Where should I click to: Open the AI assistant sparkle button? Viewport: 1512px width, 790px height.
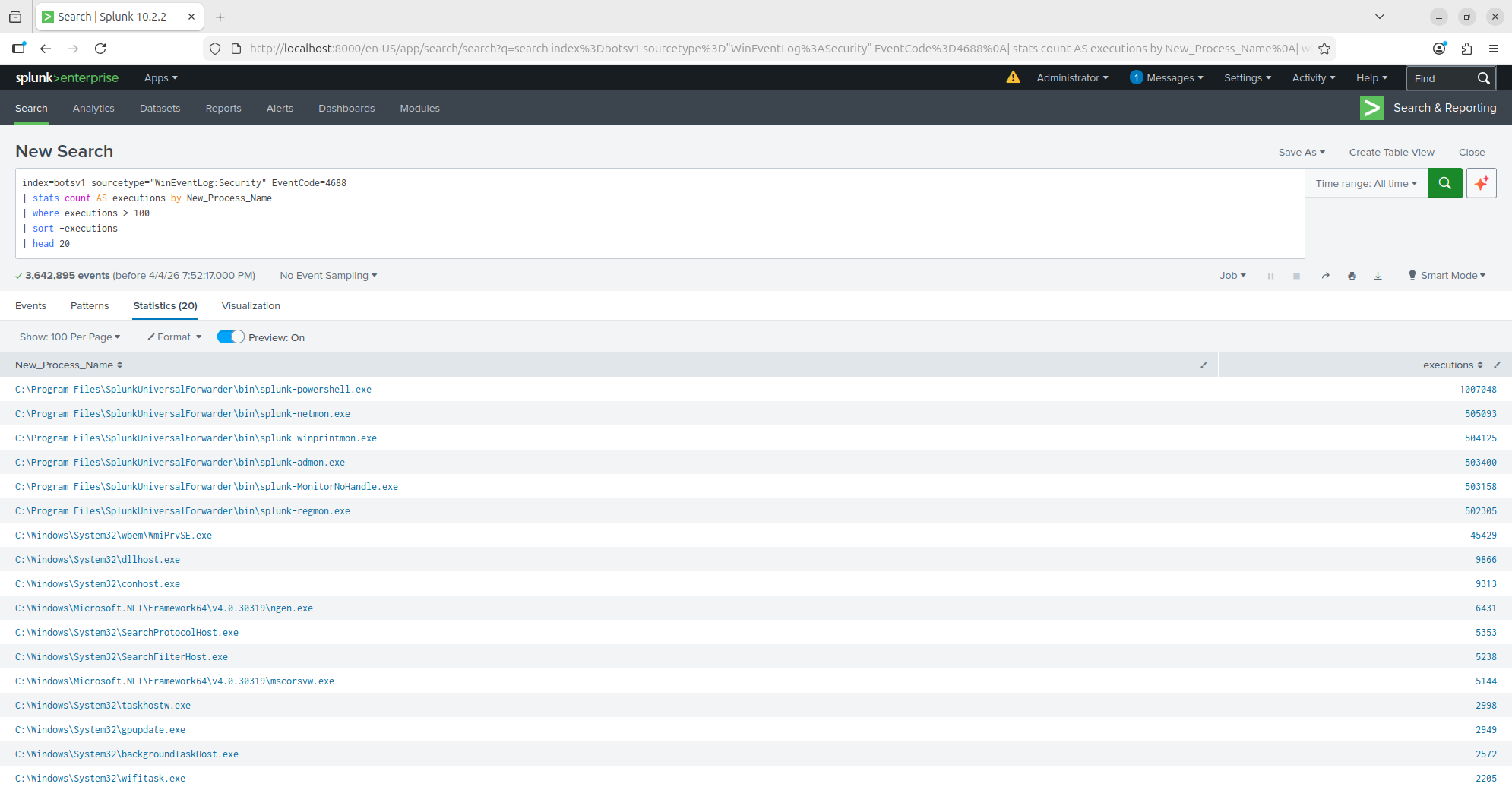pos(1482,183)
